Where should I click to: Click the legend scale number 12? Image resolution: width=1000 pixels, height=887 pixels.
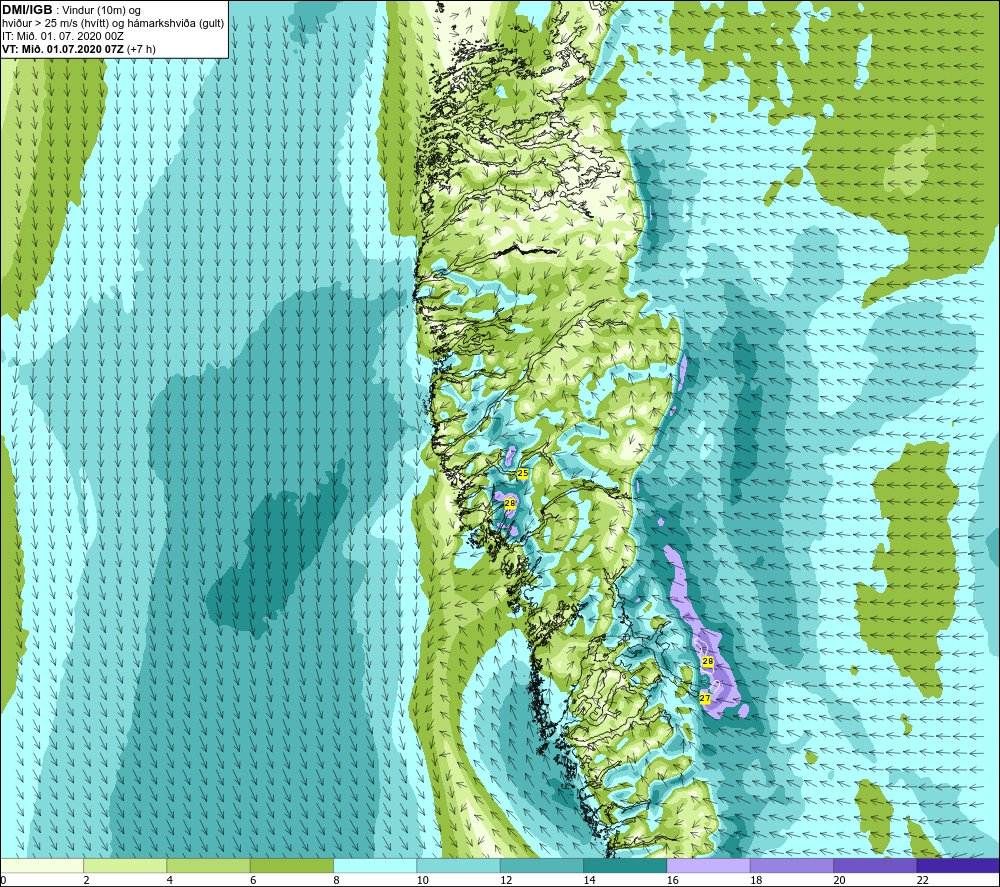pos(506,880)
